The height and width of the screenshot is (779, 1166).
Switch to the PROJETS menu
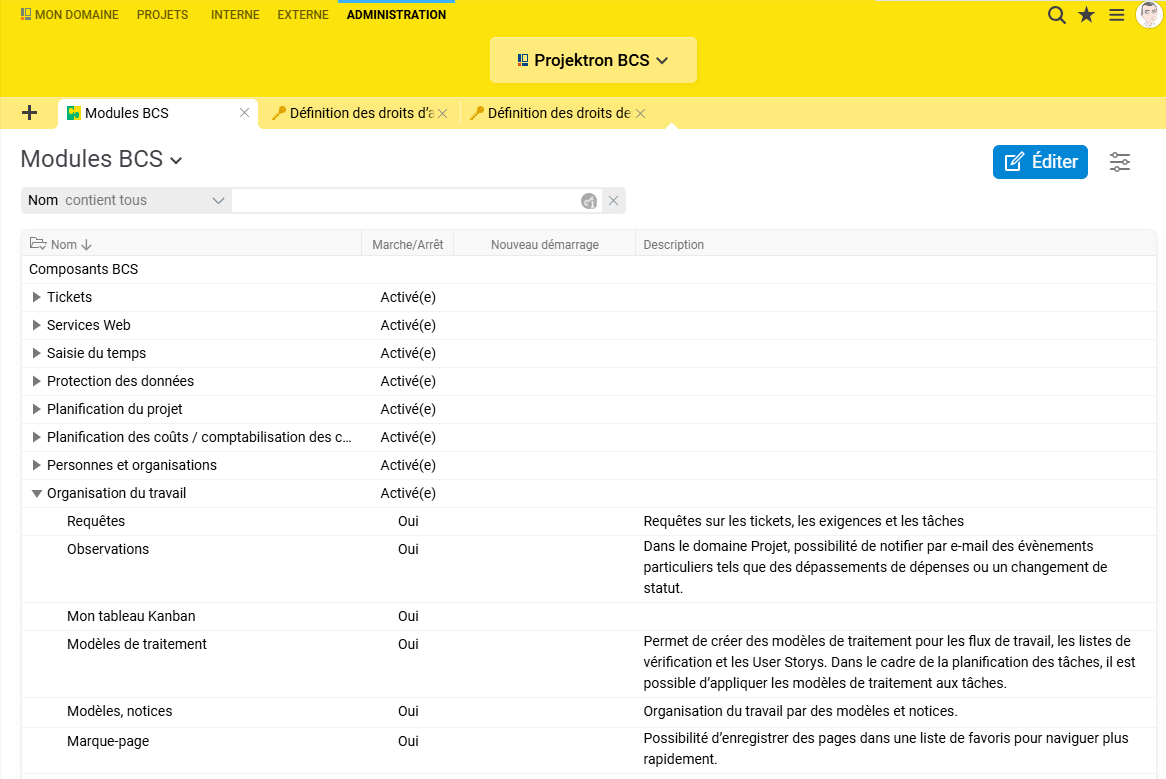point(162,15)
